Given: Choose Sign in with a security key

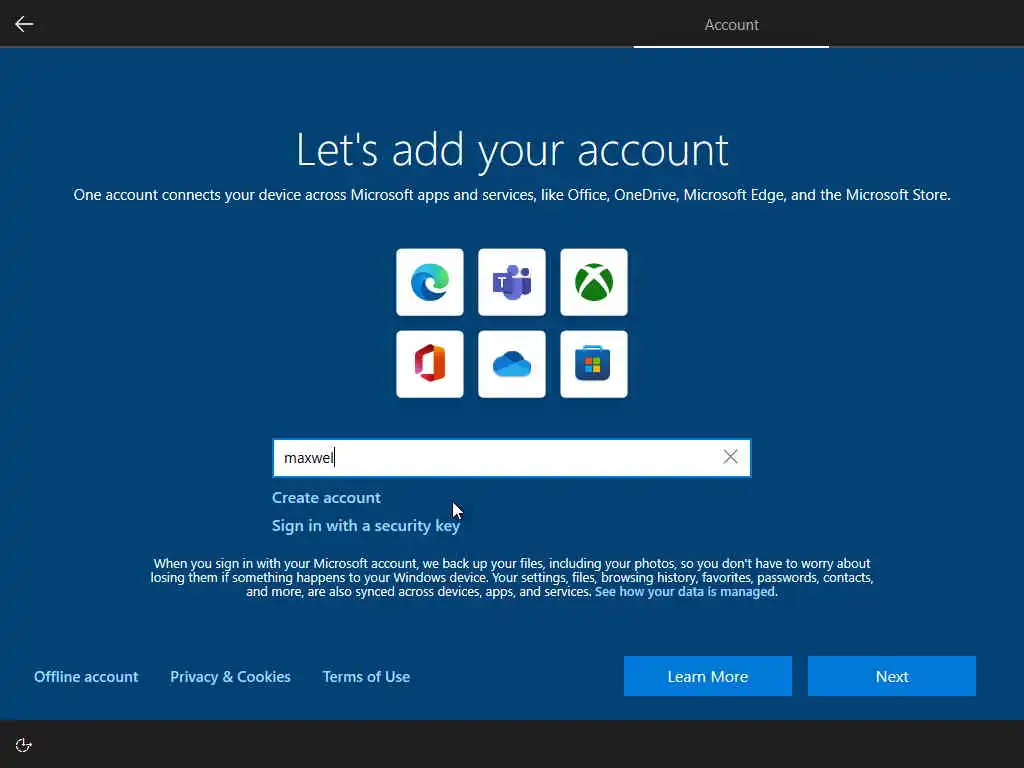Looking at the screenshot, I should (366, 526).
